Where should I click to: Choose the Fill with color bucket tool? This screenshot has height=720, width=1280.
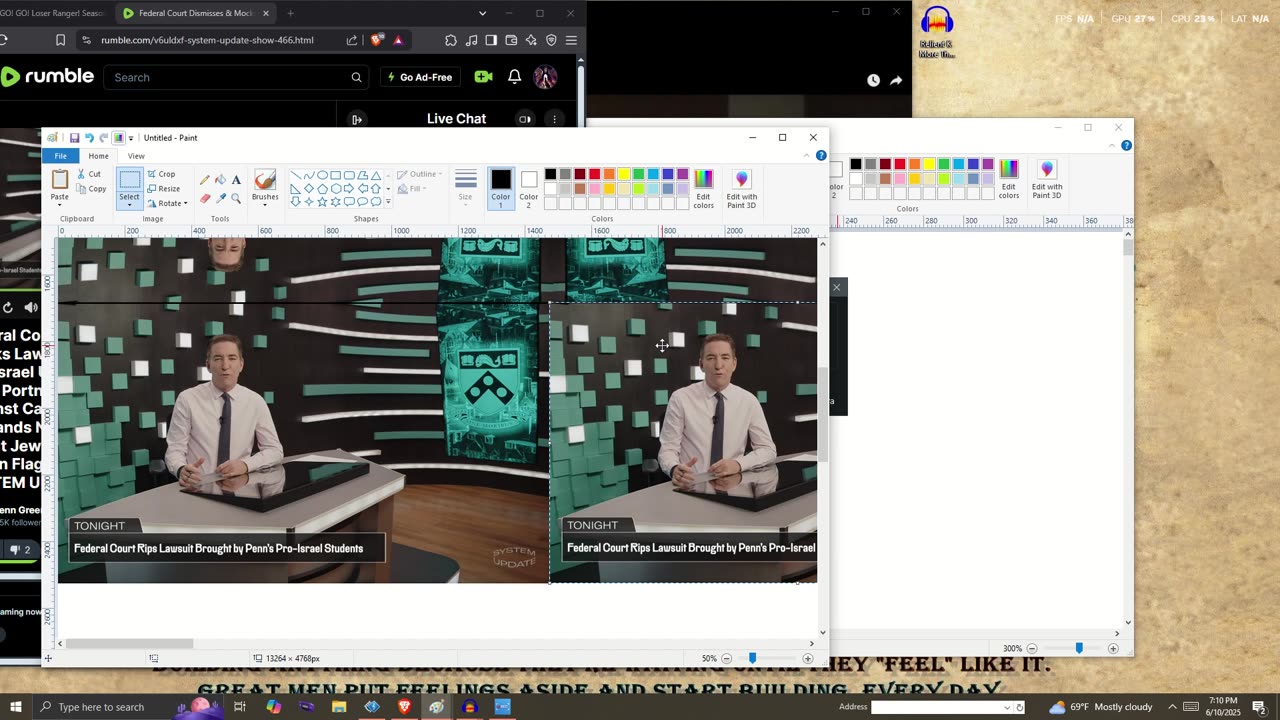[x=220, y=180]
